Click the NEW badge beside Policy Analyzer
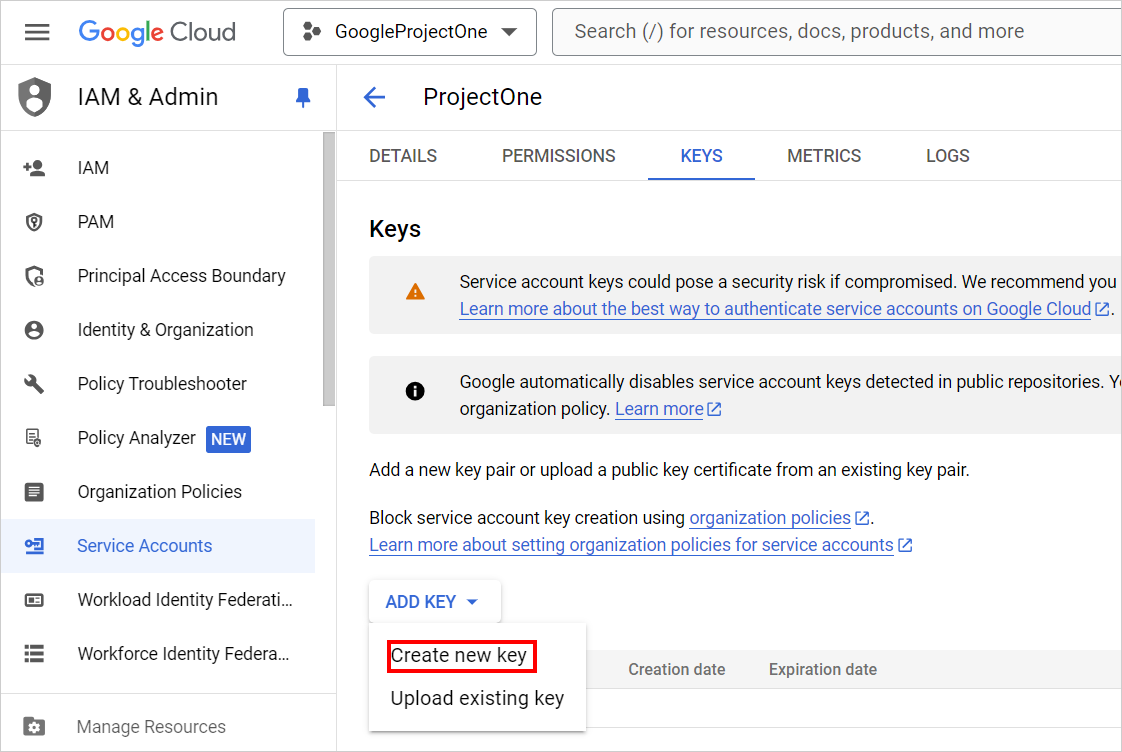Image resolution: width=1122 pixels, height=752 pixels. (228, 439)
